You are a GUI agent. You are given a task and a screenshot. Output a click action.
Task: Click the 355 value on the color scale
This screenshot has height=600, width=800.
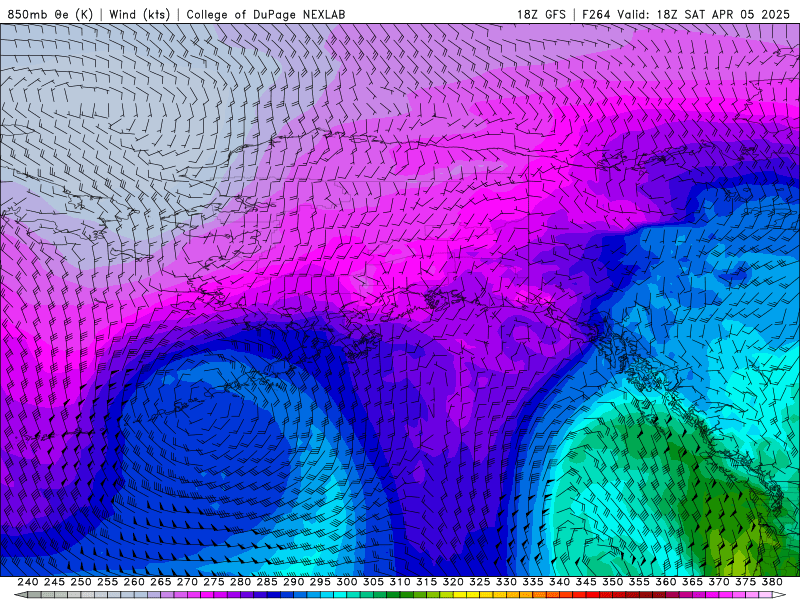639,582
